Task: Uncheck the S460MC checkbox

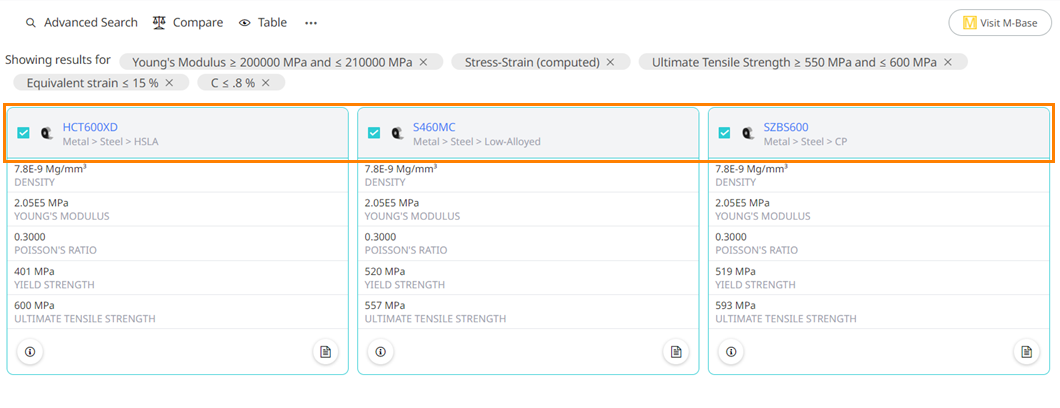Action: [x=374, y=132]
